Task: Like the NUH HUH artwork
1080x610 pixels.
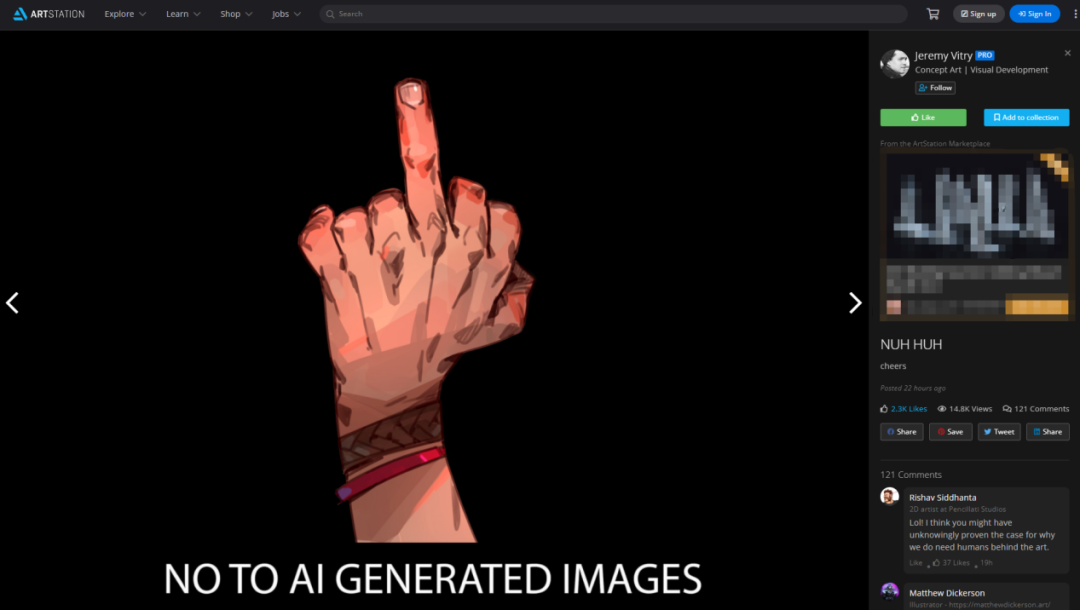Action: tap(923, 118)
